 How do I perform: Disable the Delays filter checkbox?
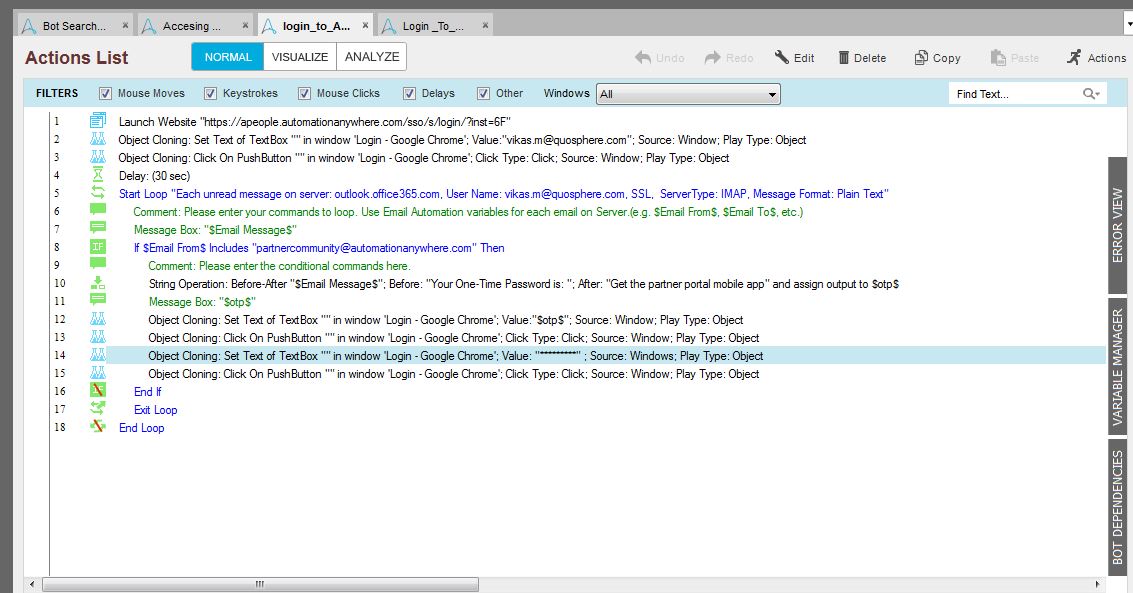pos(409,94)
